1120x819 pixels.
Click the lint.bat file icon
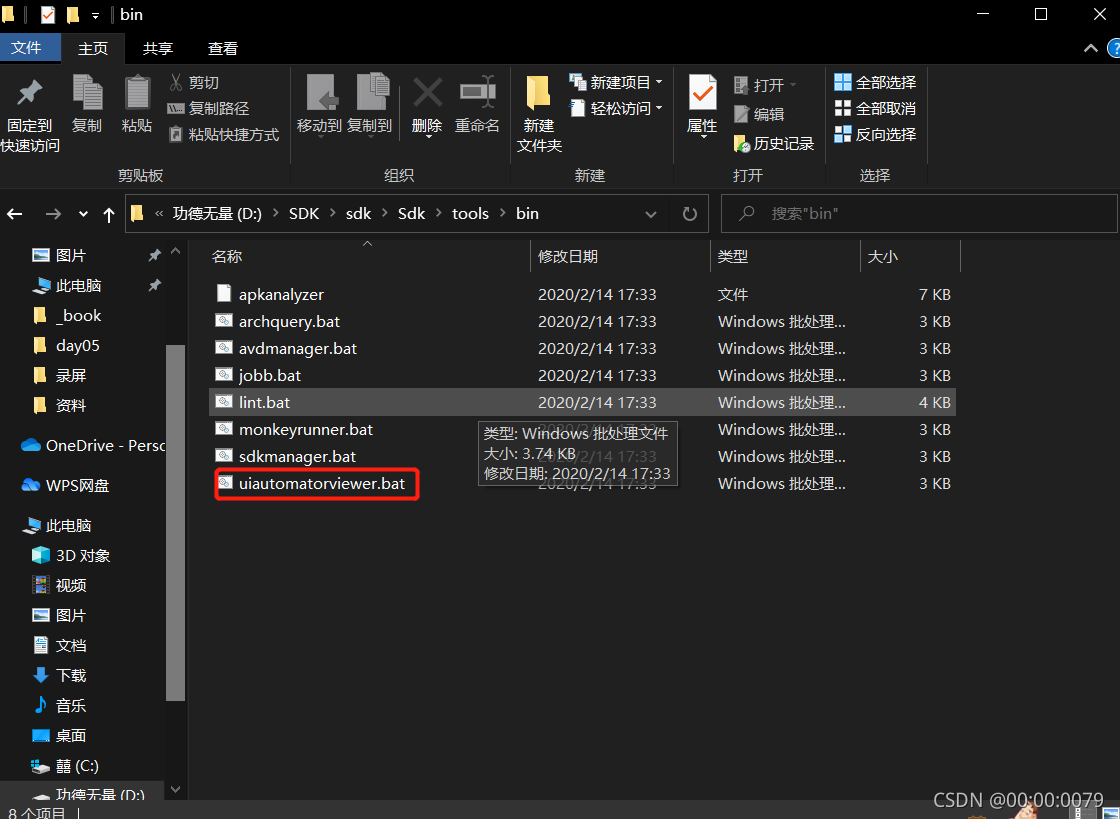pos(224,401)
